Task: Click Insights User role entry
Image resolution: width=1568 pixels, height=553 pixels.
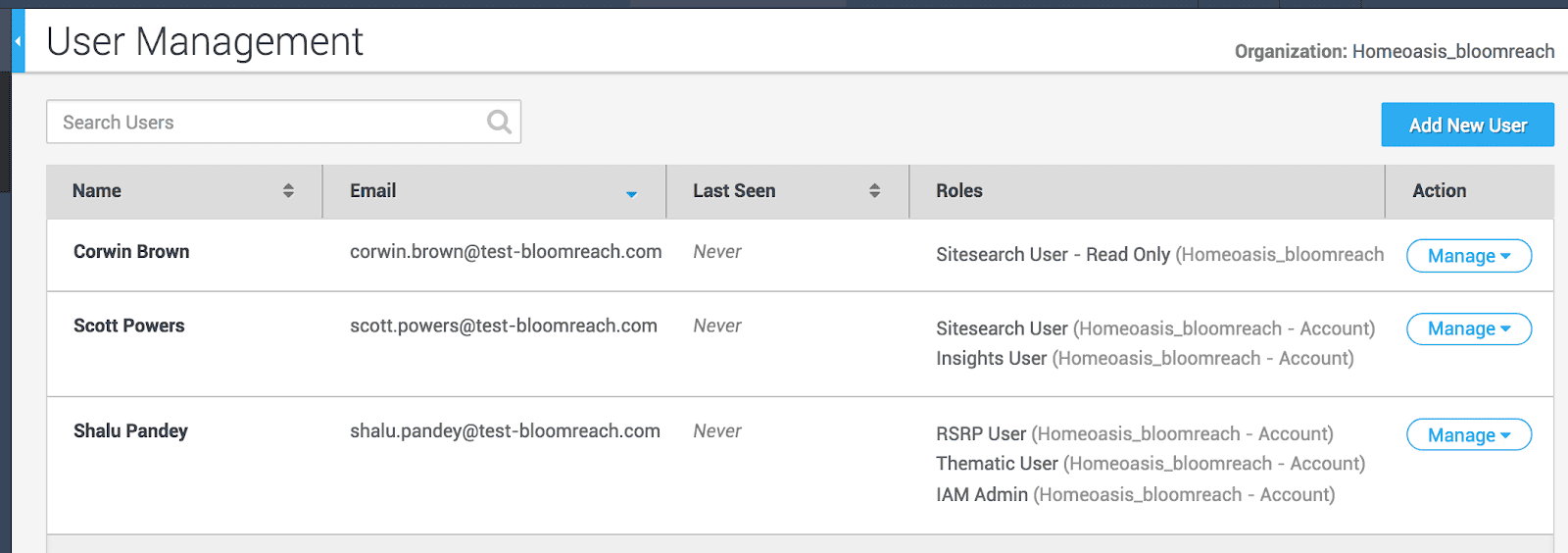Action: [1145, 359]
